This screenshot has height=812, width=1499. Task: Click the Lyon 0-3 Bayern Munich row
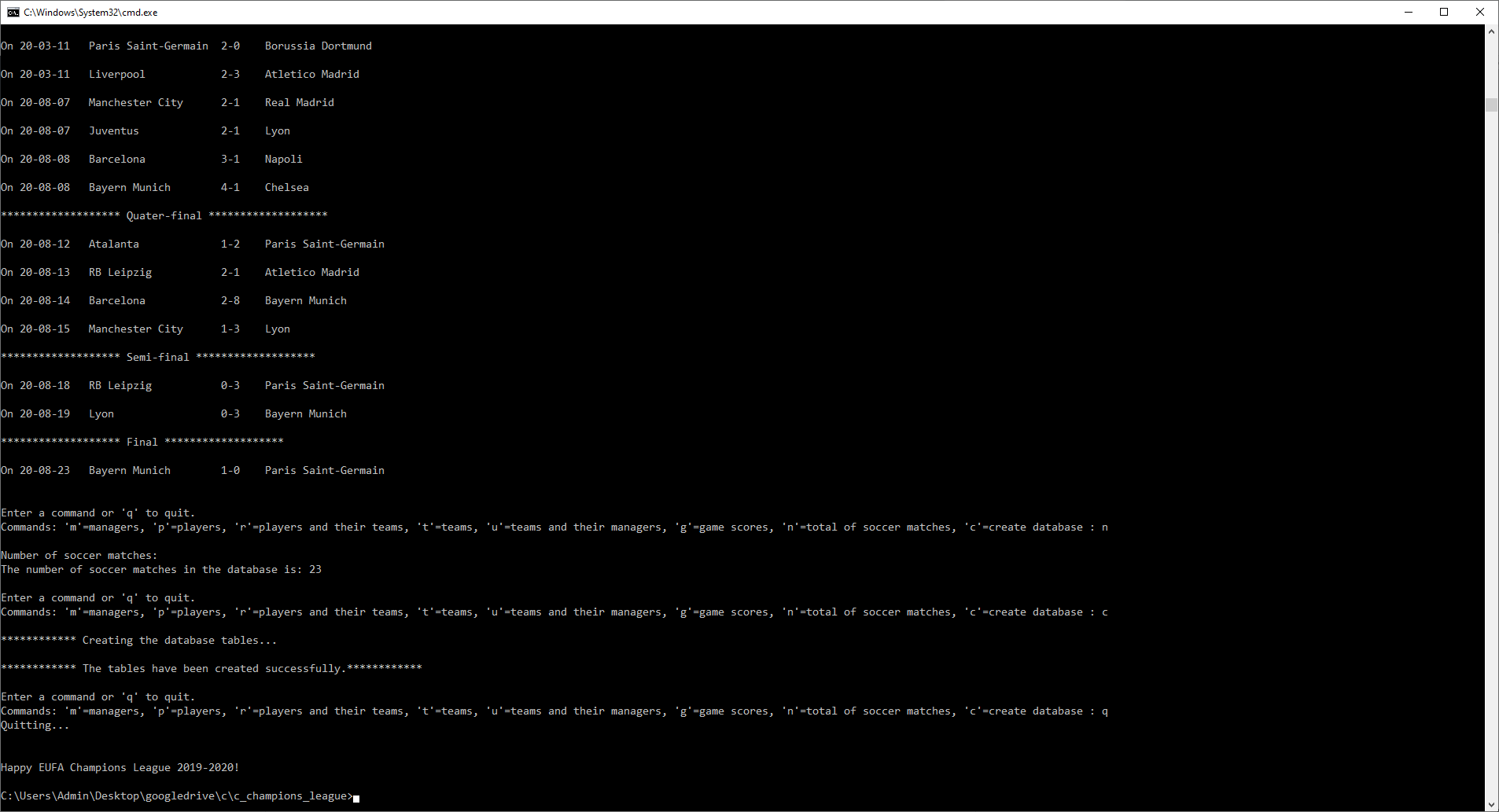tap(174, 413)
